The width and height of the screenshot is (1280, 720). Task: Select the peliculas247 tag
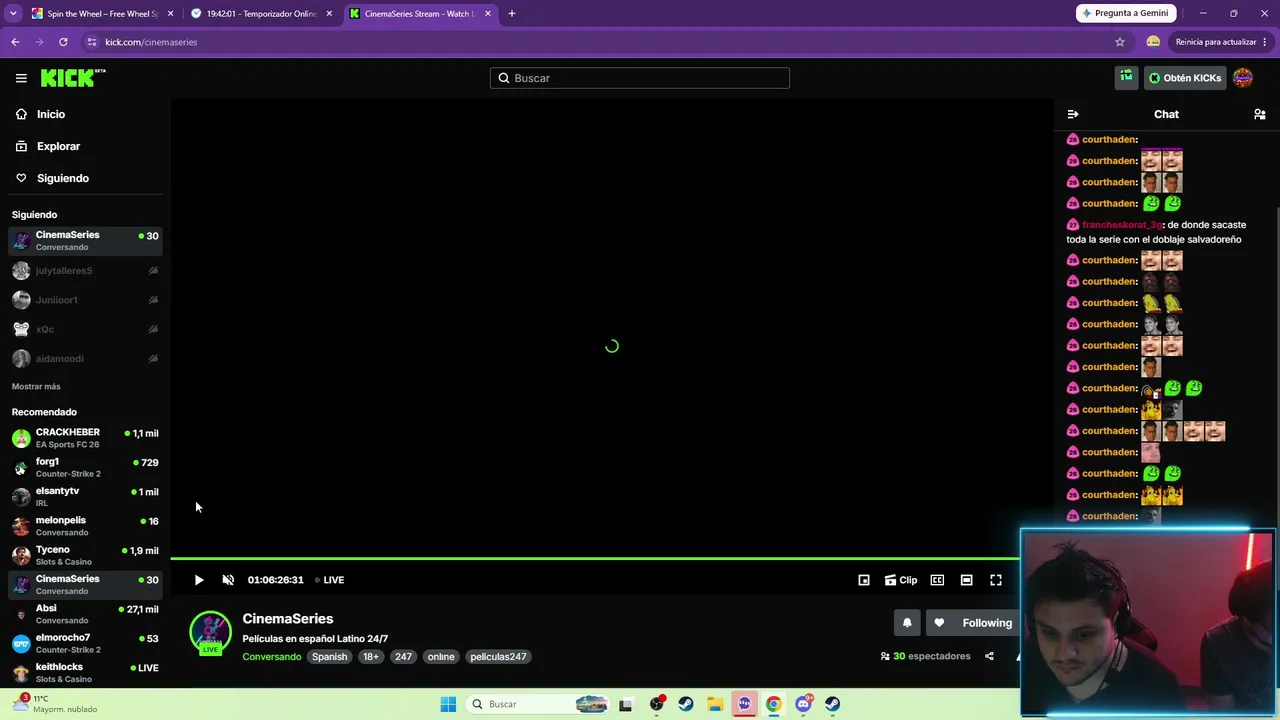[498, 657]
